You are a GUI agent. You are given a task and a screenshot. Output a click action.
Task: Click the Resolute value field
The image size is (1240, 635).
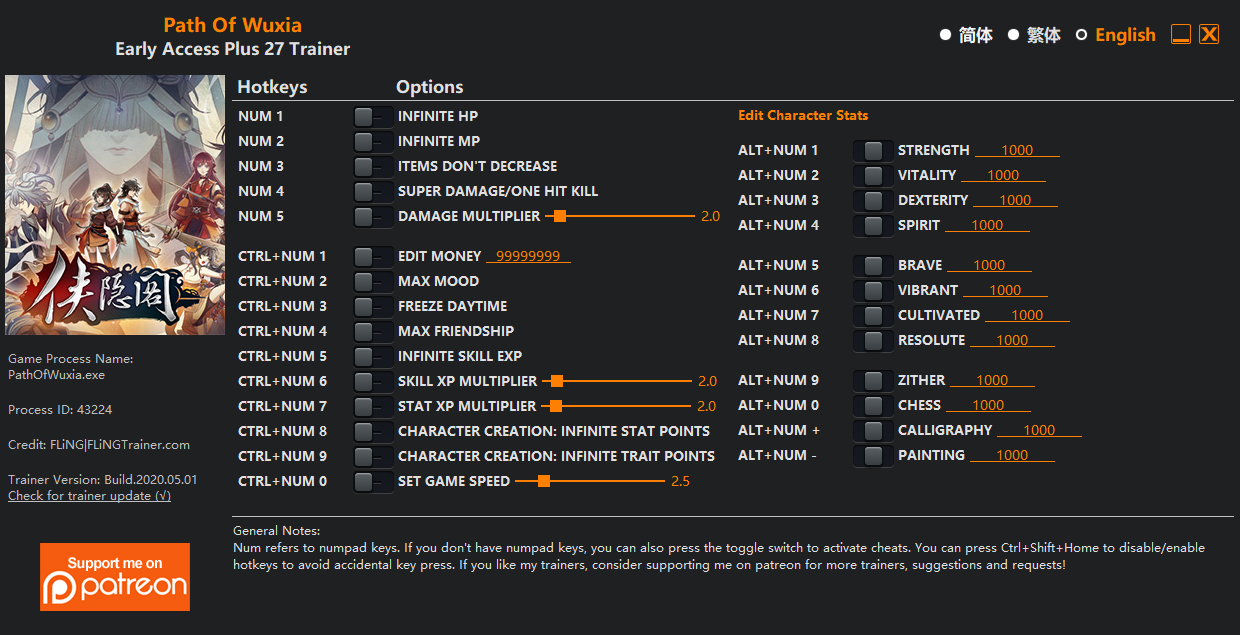click(1012, 340)
